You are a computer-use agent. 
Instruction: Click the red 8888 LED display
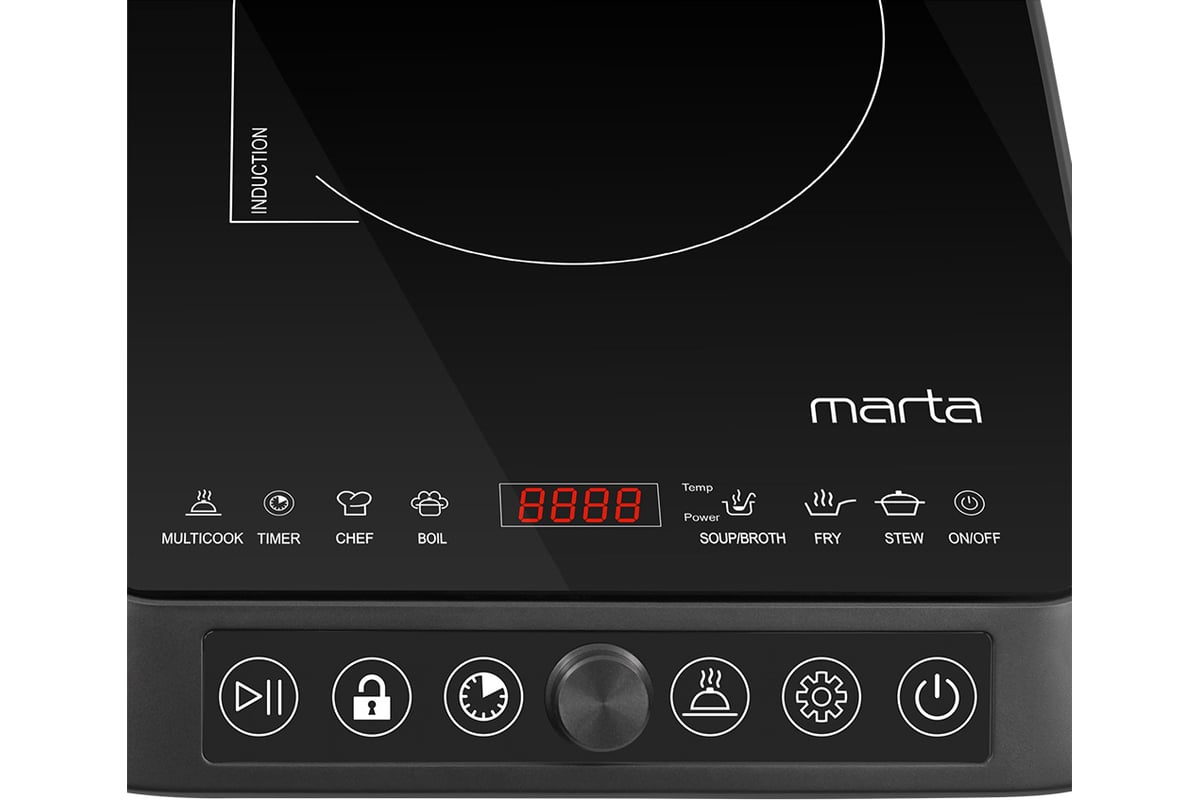pyautogui.click(x=580, y=505)
